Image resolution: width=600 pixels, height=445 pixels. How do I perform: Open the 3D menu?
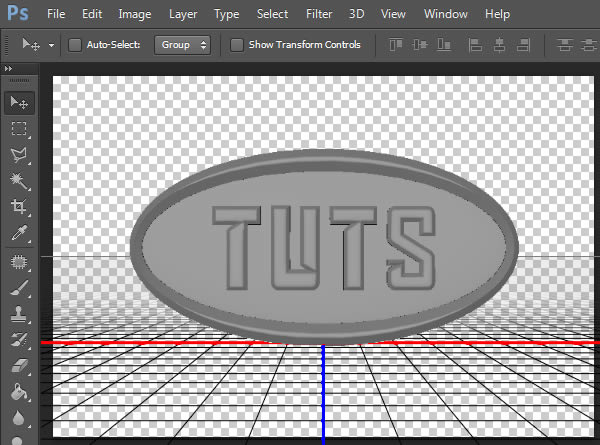(x=356, y=14)
